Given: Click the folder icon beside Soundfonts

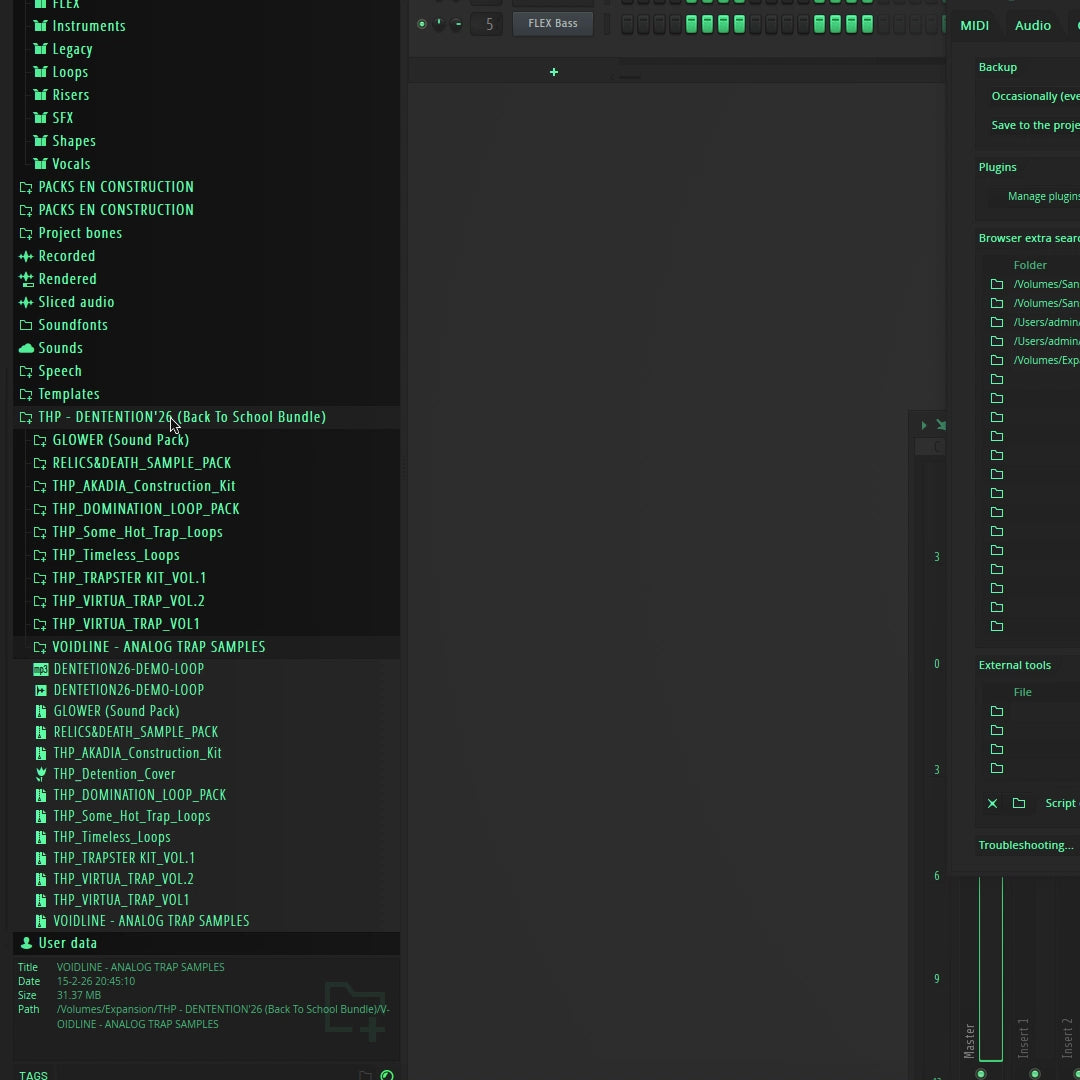Looking at the screenshot, I should pos(26,325).
